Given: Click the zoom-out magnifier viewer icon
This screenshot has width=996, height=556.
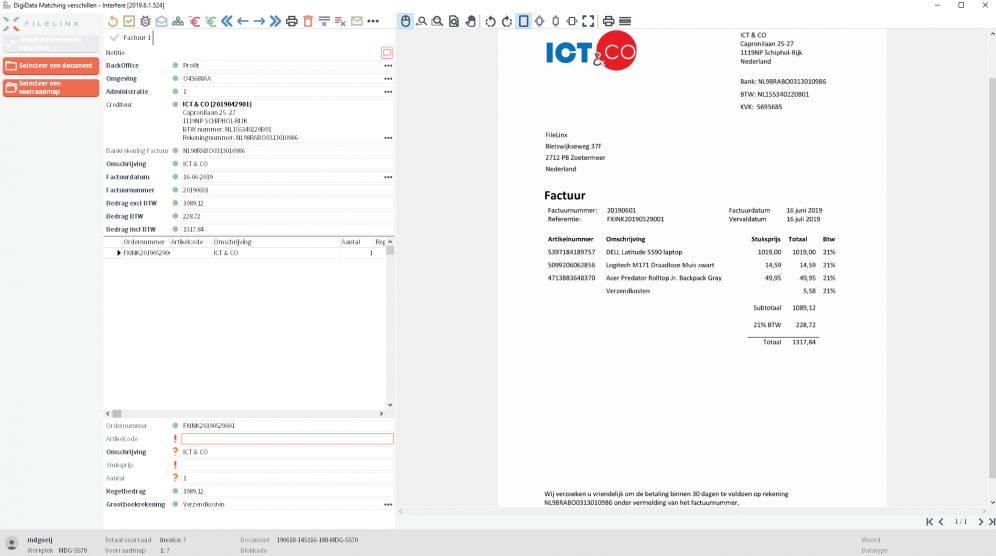Looking at the screenshot, I should (x=422, y=21).
